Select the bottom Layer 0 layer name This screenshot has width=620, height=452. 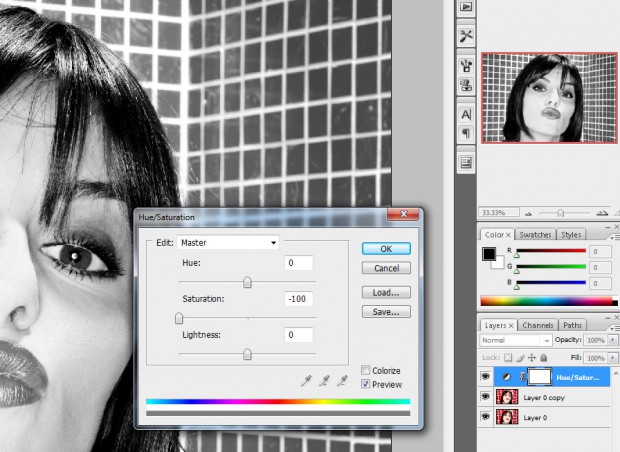[x=535, y=418]
